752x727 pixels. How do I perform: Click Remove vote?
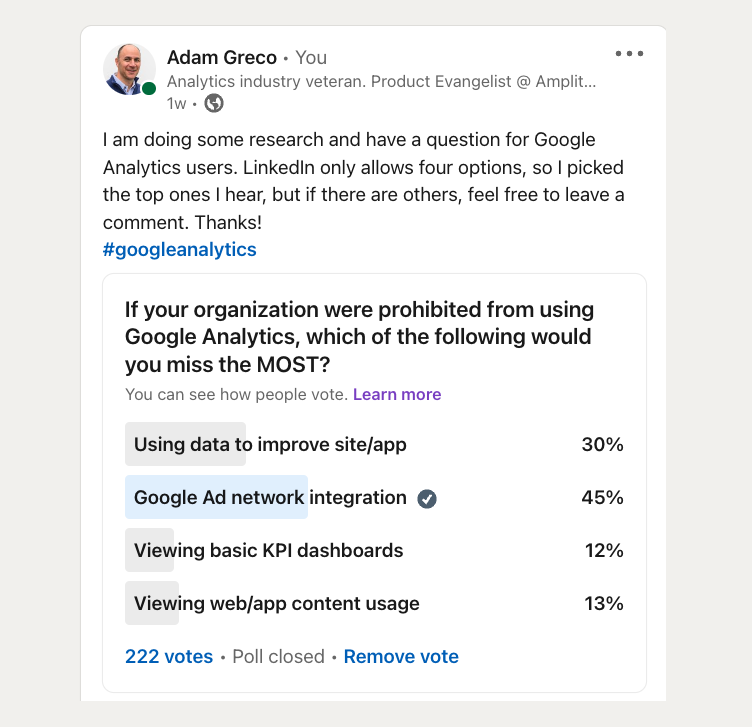401,656
